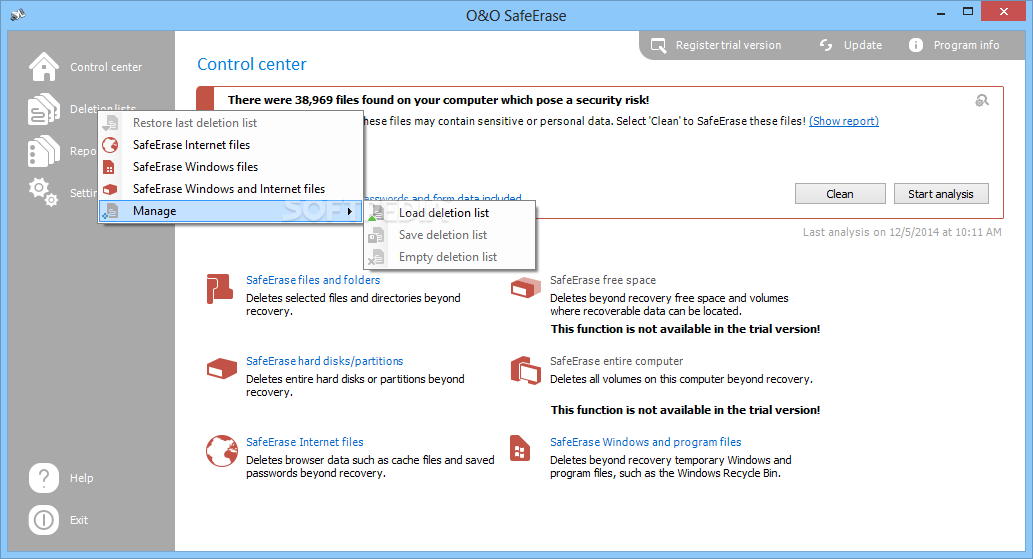This screenshot has width=1033, height=559.
Task: Click the icon beside SafeErase Internet files menu entry
Action: 110,145
